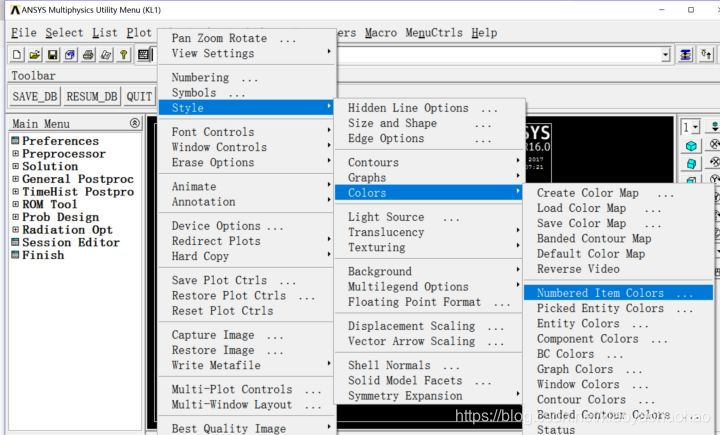Image resolution: width=720 pixels, height=435 pixels.
Task: Choose Pan Zoom Rotate menu entry
Action: (x=247, y=38)
